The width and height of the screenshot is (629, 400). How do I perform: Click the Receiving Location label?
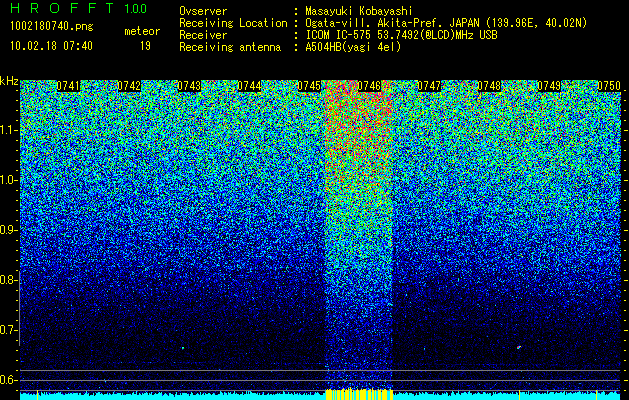(x=233, y=23)
